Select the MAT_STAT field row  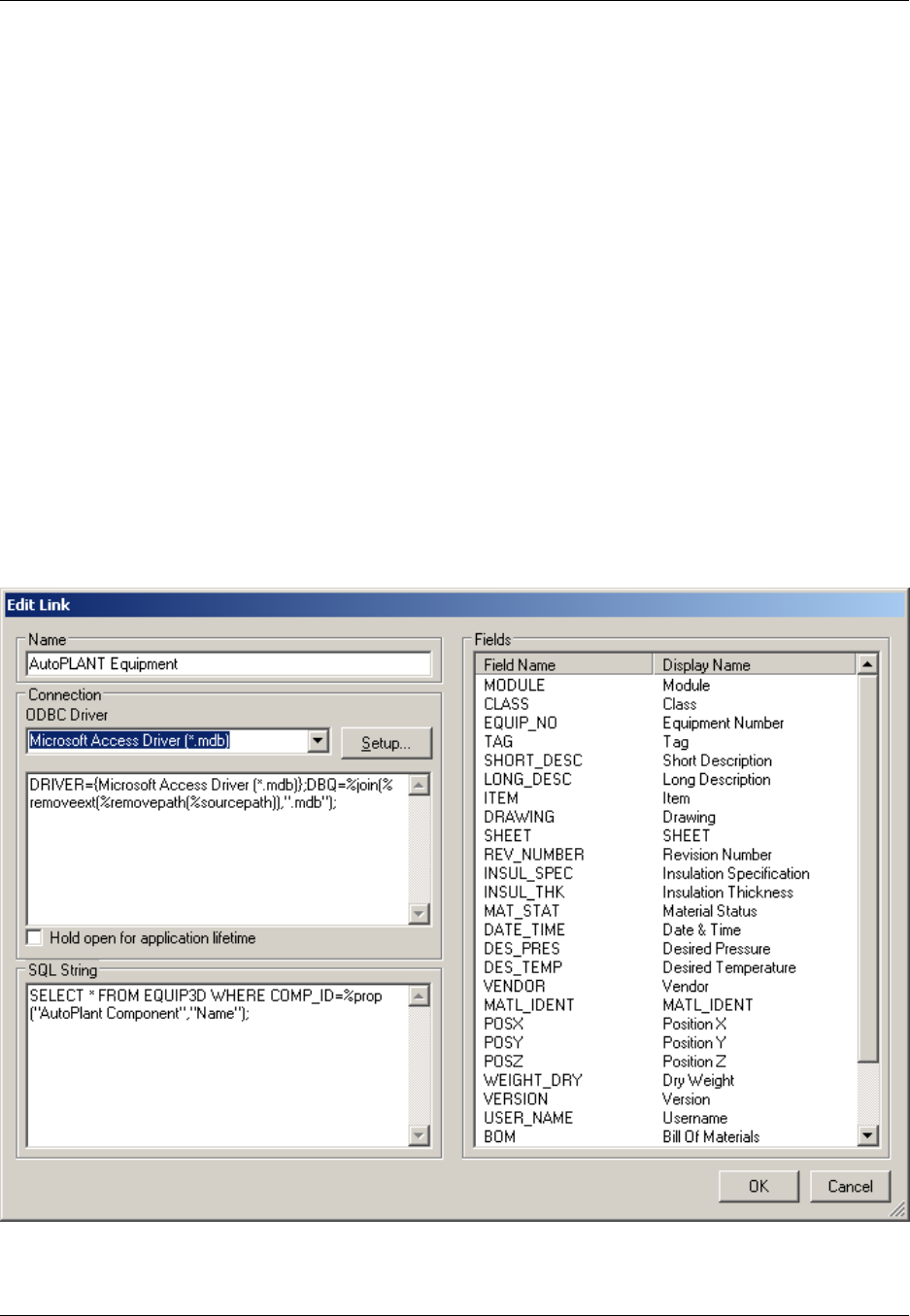[666, 911]
